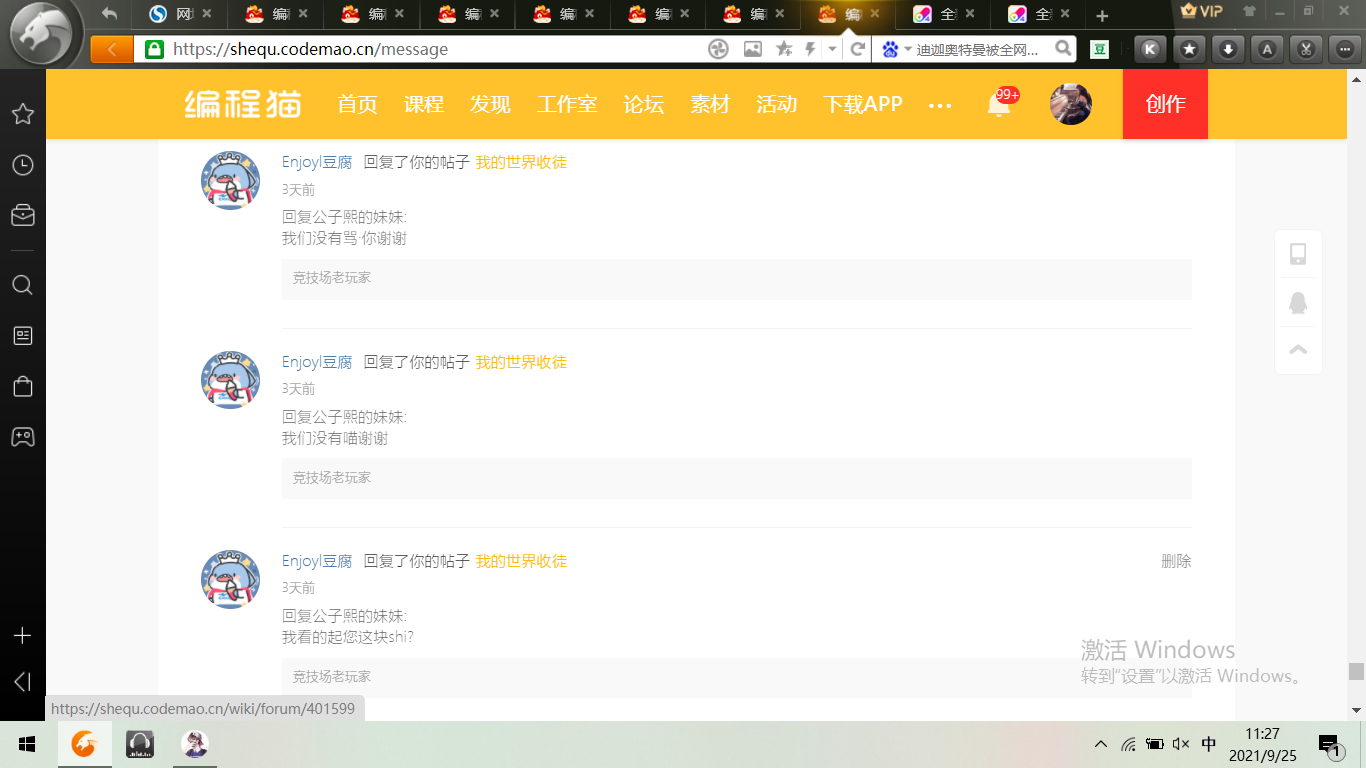Image resolution: width=1366 pixels, height=768 pixels.
Task: Open 我的世界收徒 link beside 删除
Action: tap(521, 561)
